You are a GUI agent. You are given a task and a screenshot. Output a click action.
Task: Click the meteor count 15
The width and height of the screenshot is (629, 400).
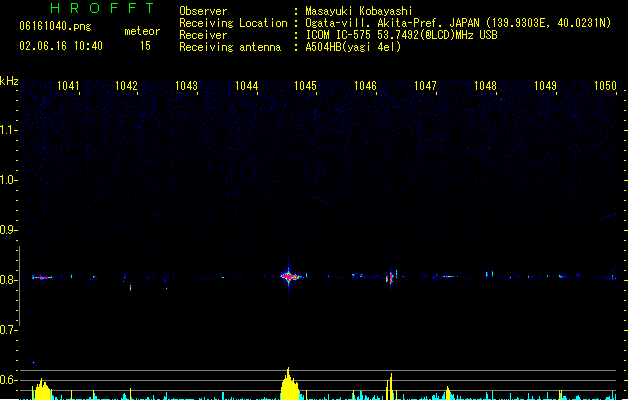point(145,46)
